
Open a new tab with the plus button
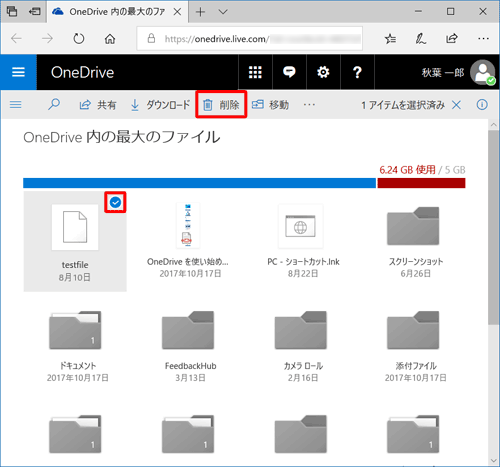[200, 12]
